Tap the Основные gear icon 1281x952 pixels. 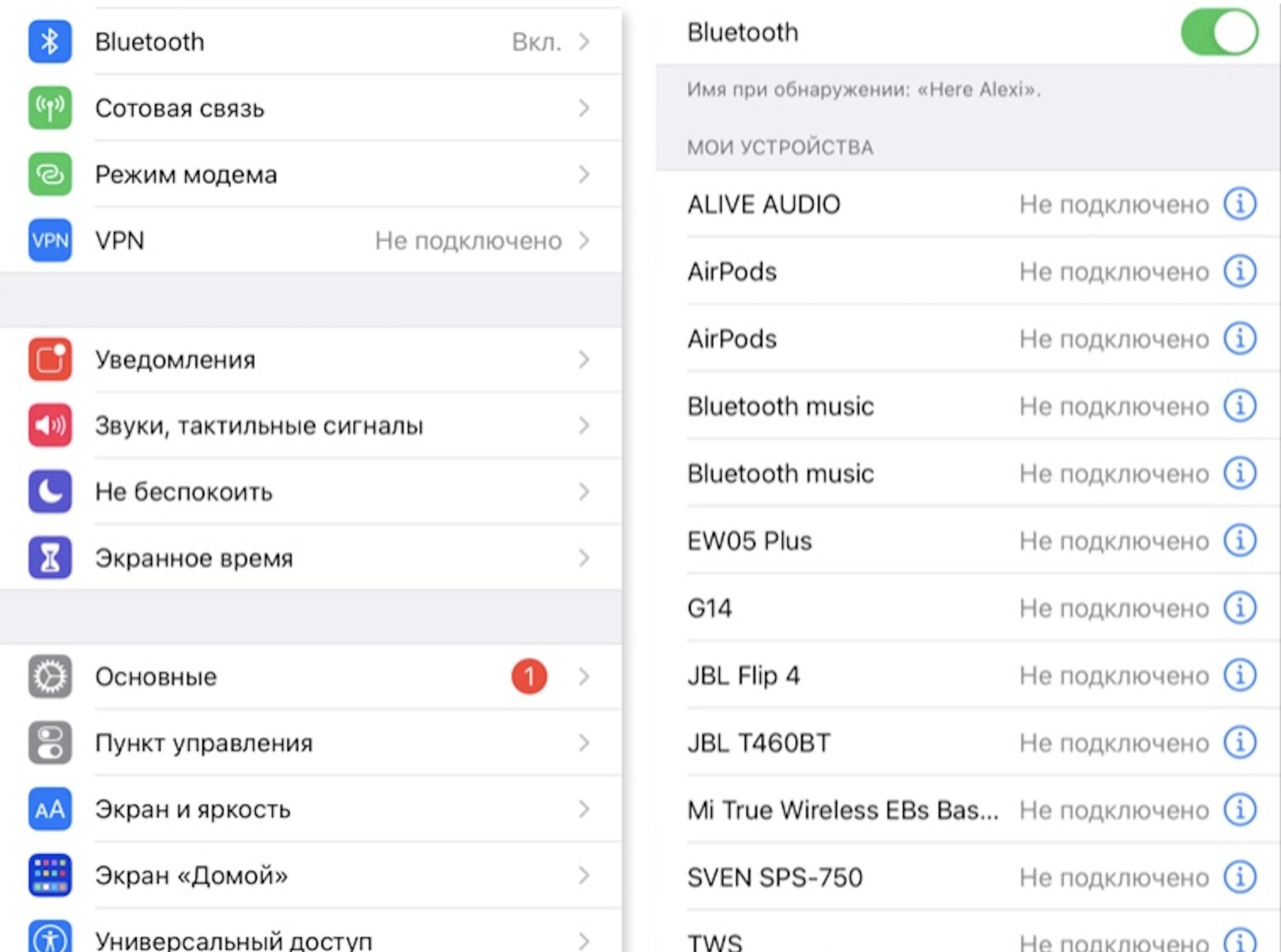[x=50, y=676]
